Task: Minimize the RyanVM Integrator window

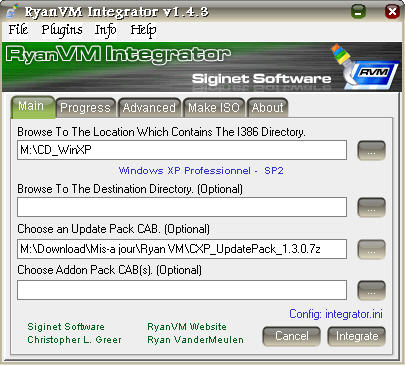Action: [x=358, y=12]
